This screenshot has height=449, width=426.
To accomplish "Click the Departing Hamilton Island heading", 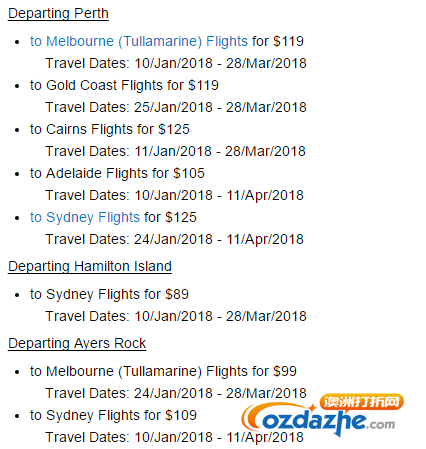I will (x=90, y=267).
